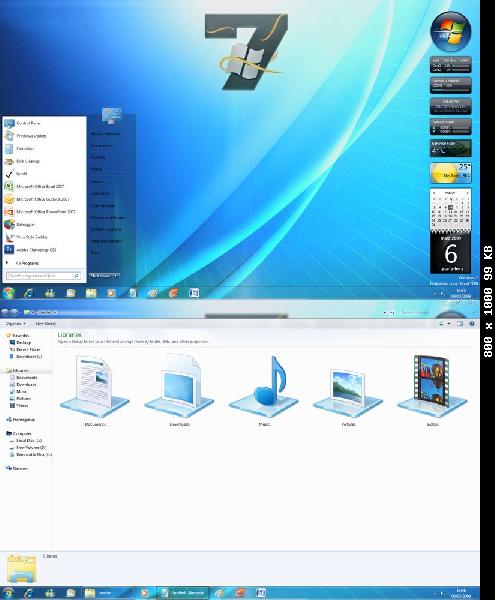Open the Organize dropdown in Explorer
The image size is (495, 600).
tap(15, 324)
